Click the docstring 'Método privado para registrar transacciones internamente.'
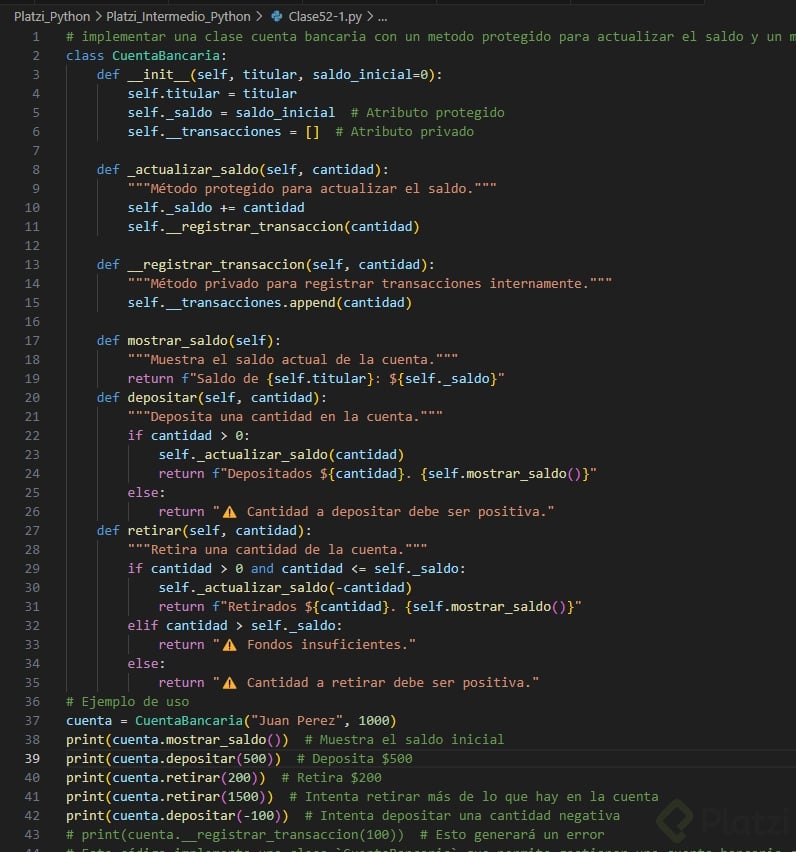Viewport: 796px width, 852px height. tap(369, 284)
